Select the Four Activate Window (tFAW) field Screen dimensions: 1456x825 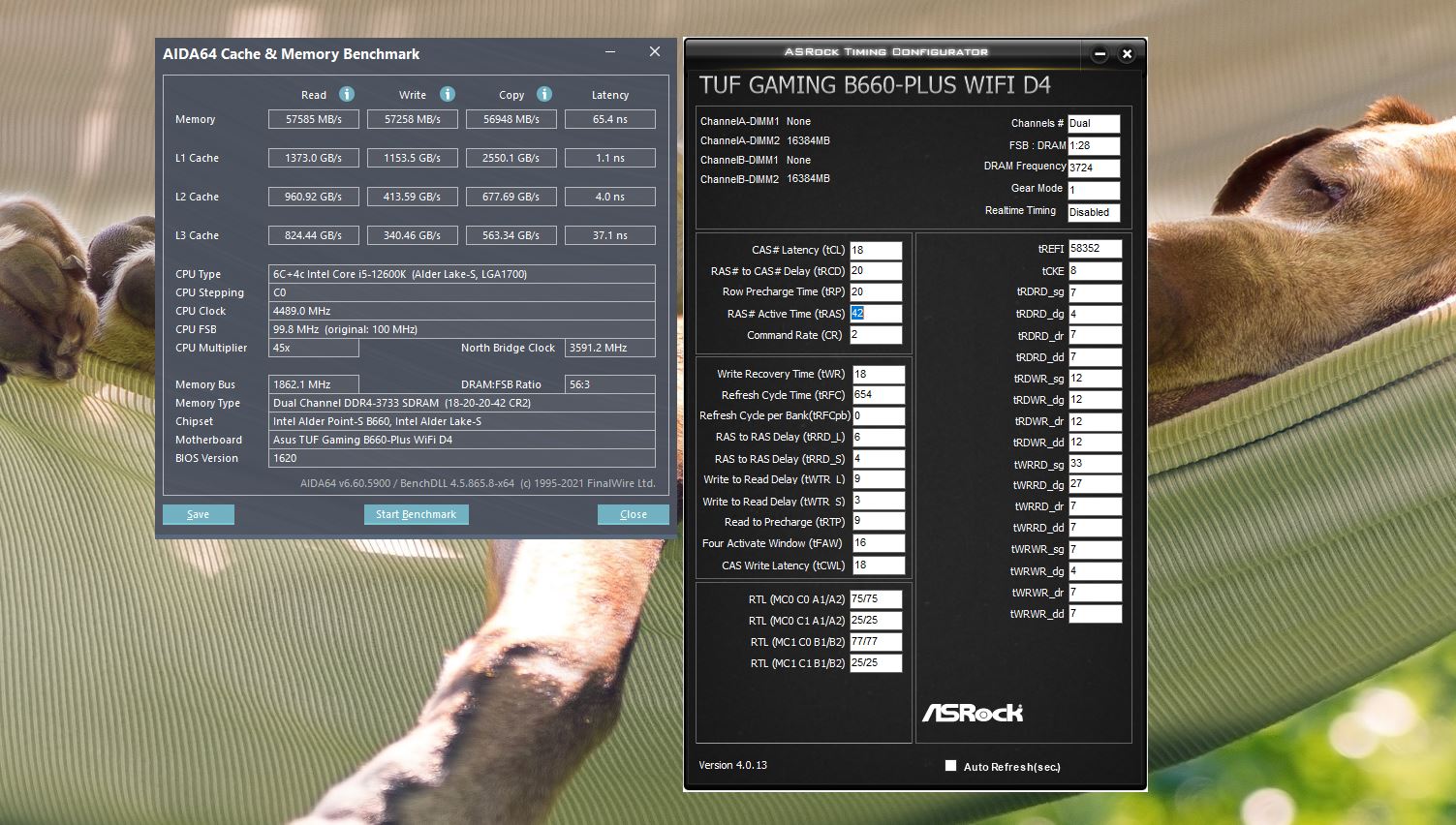[x=879, y=543]
